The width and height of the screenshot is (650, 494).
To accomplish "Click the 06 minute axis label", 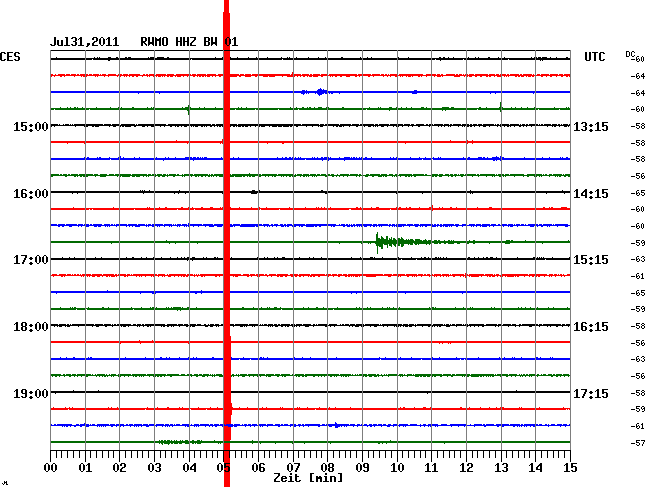I will pos(258,468).
